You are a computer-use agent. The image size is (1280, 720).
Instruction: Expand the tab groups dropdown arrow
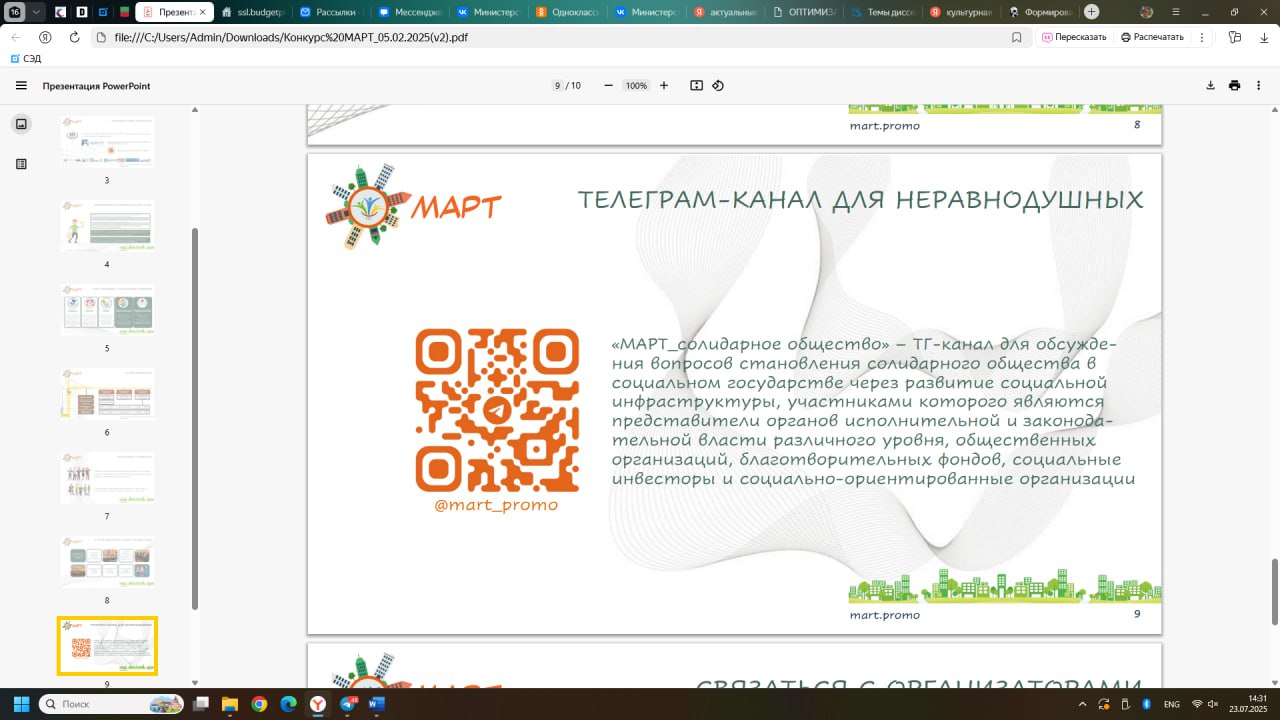point(37,12)
